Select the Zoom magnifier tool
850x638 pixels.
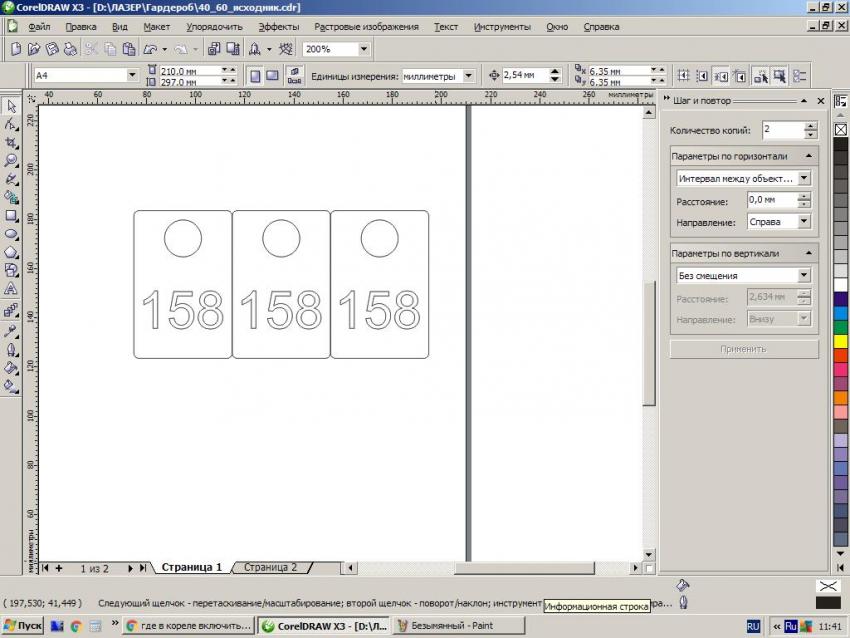tap(12, 160)
